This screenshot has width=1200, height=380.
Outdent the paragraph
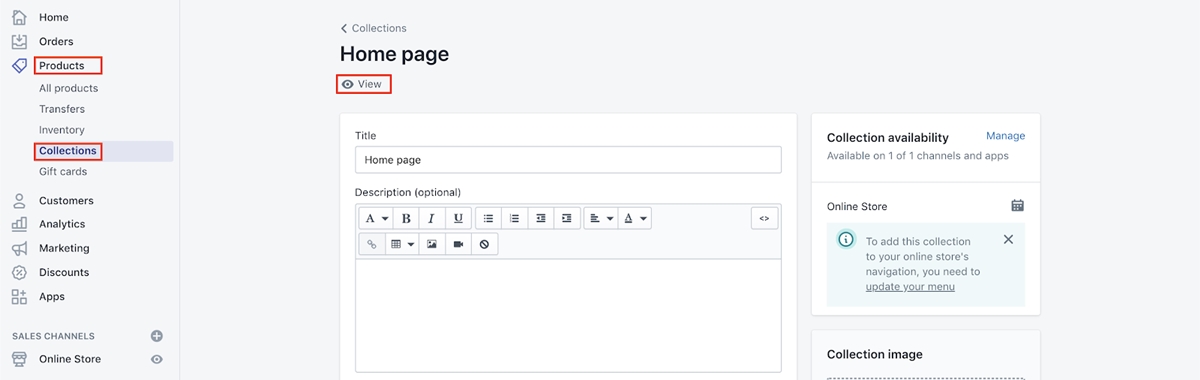coord(540,218)
